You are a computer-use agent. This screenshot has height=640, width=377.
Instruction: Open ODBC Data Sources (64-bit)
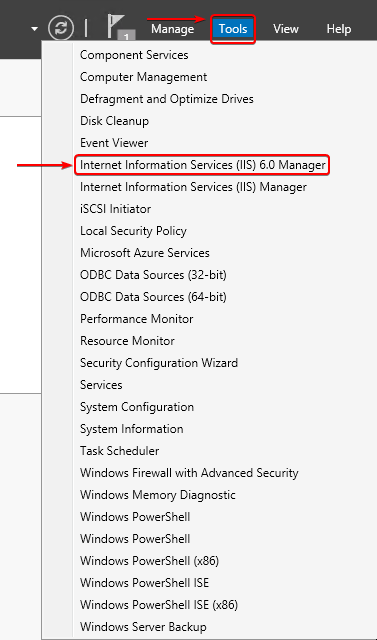[153, 297]
